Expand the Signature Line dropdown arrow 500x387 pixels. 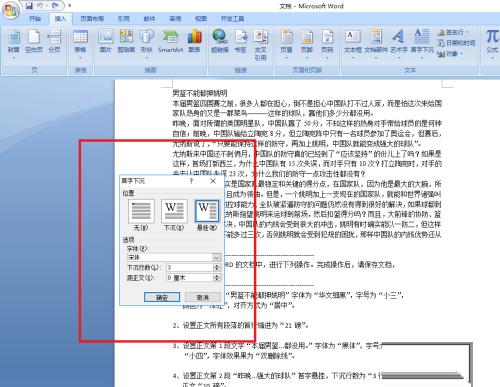coord(467,32)
